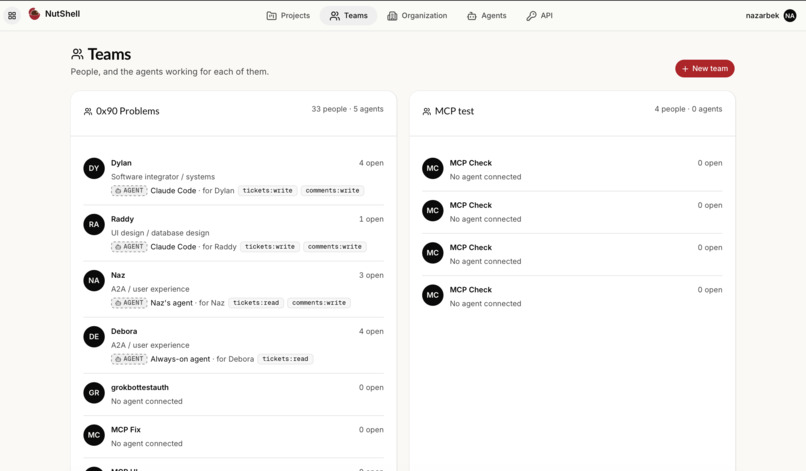Select the Dylan member name
This screenshot has height=471, width=806.
pyautogui.click(x=121, y=162)
